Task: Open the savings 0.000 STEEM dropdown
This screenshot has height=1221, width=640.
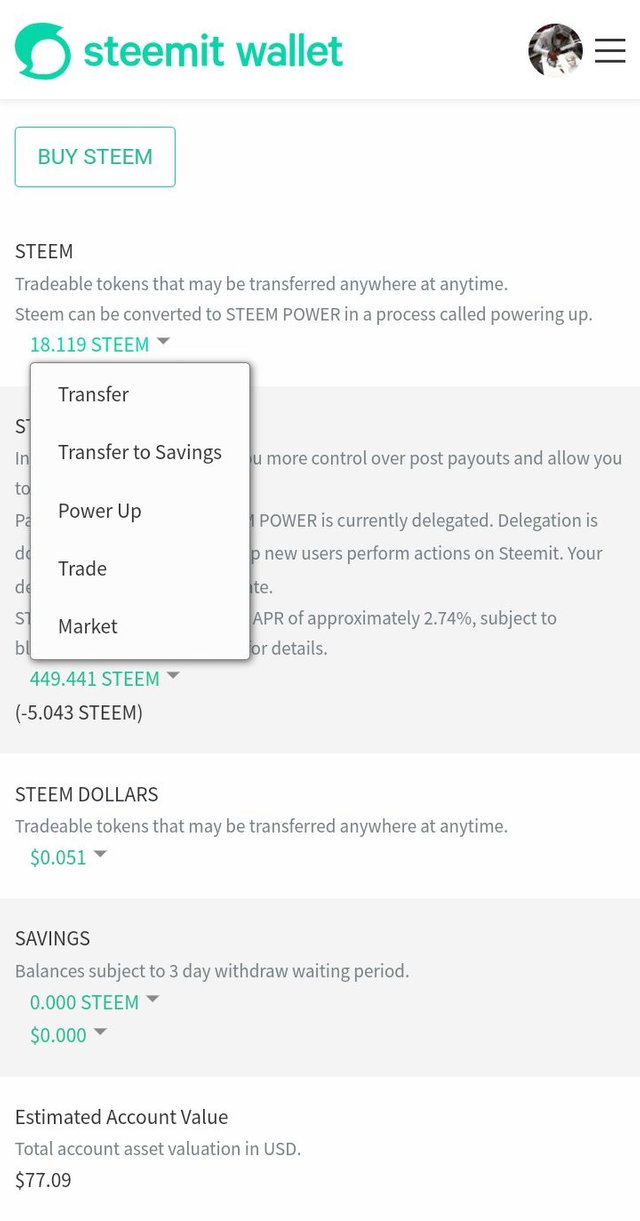Action: tap(94, 1002)
